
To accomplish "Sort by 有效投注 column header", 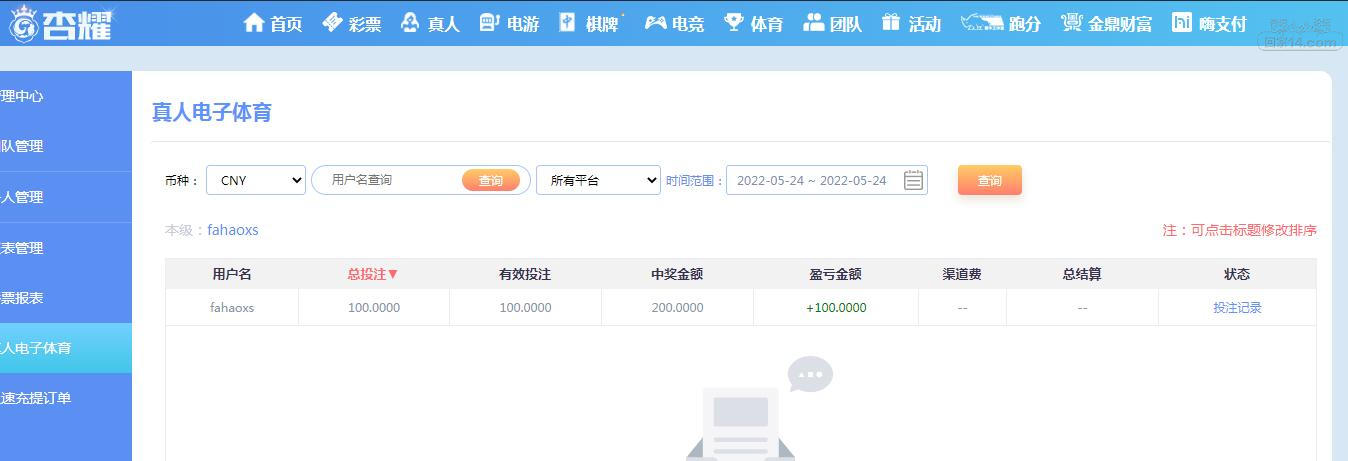I will coord(525,274).
